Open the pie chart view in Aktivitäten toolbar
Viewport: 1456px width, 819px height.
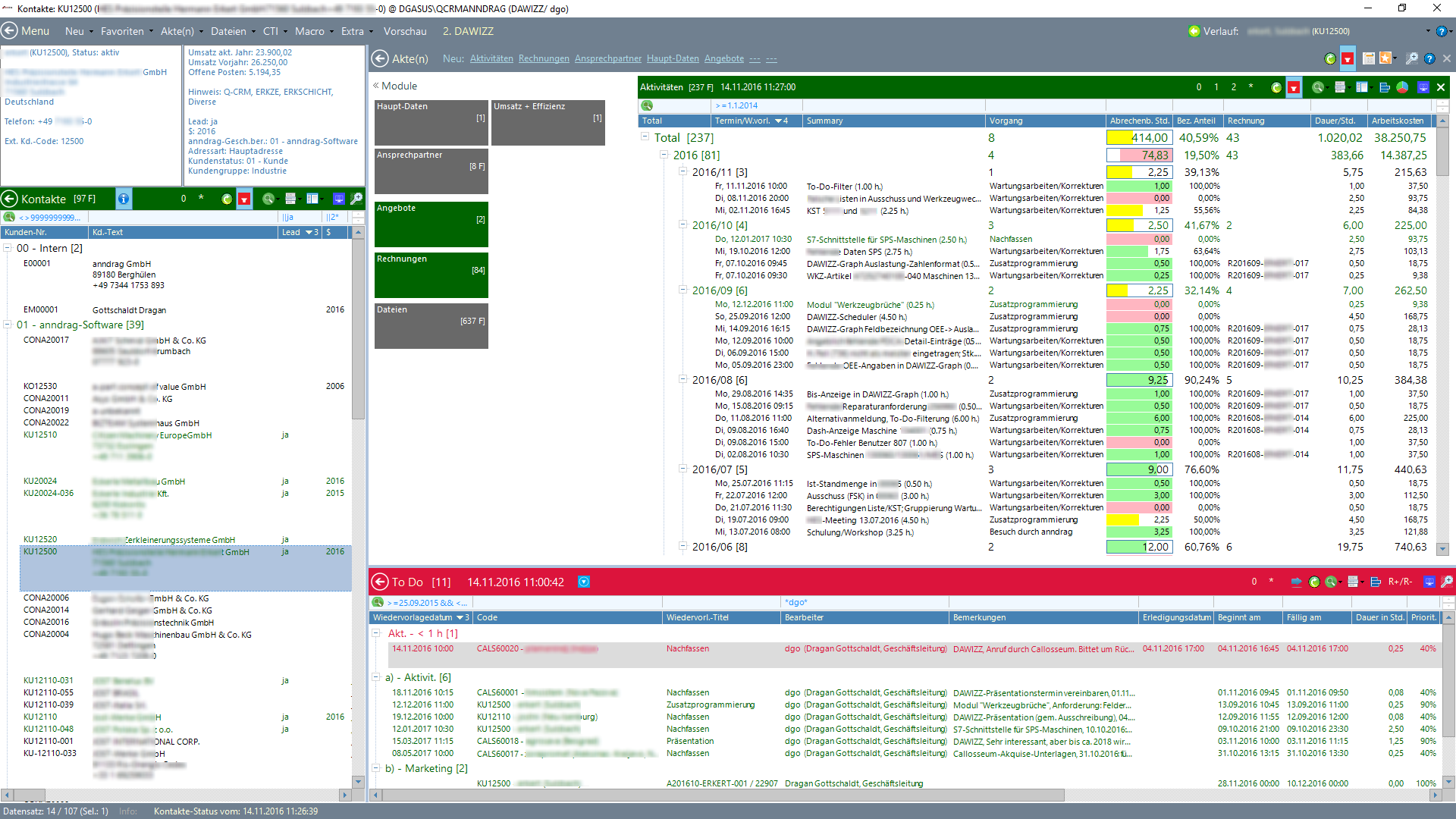(1402, 87)
